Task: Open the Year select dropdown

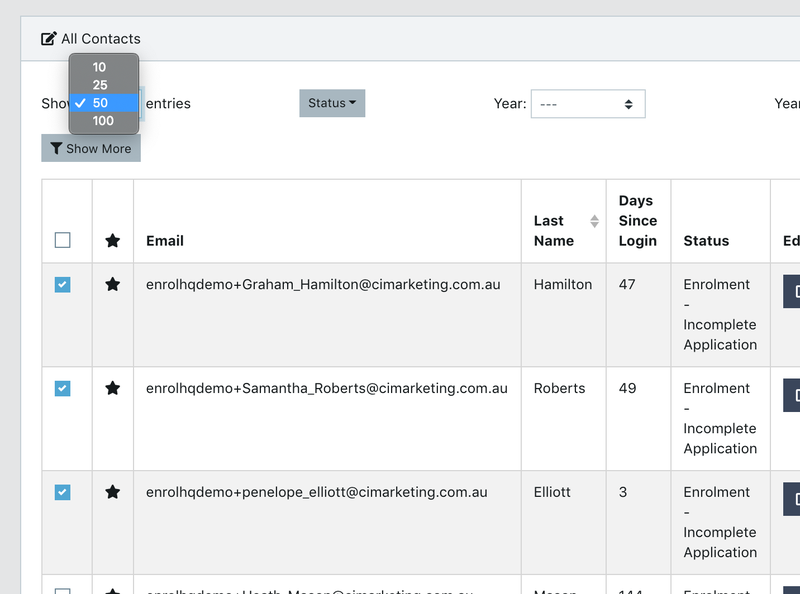Action: [x=587, y=104]
